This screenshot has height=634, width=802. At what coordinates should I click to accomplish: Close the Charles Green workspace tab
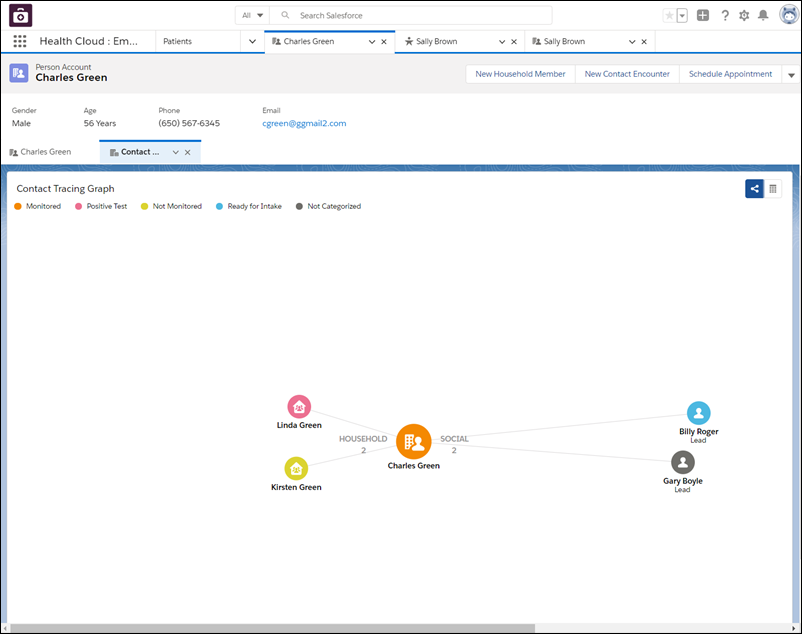click(x=384, y=42)
